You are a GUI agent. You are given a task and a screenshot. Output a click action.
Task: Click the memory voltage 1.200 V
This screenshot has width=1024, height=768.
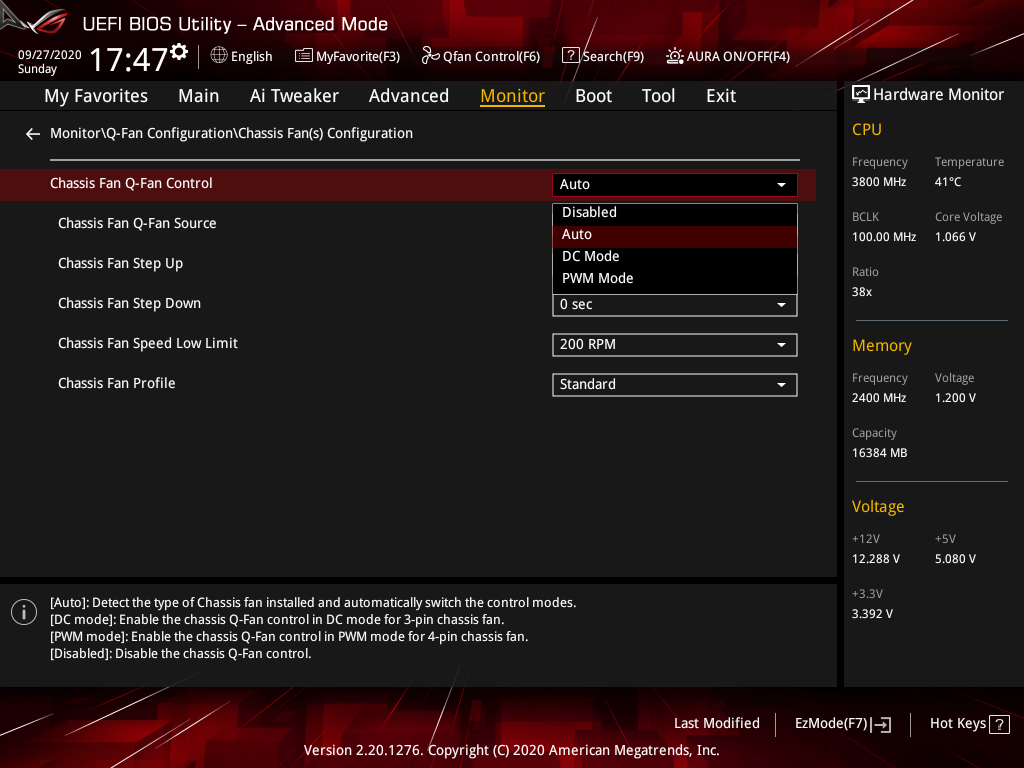[955, 398]
